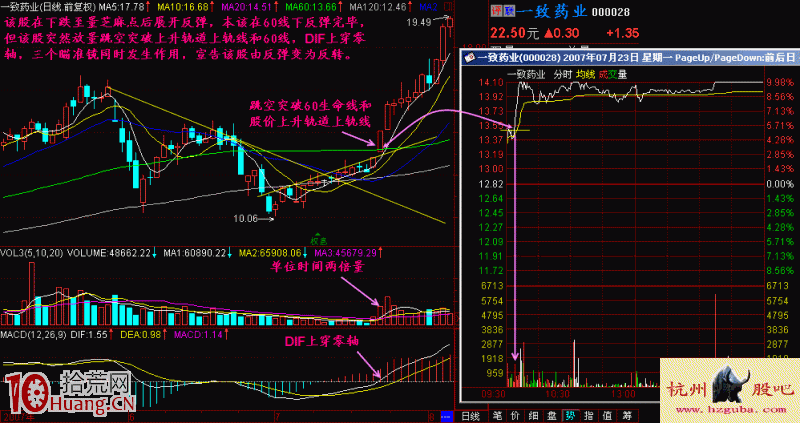800x423 pixels.
Task: Click the 一致药业(日线.前复权) chart title
Action: 49,7
